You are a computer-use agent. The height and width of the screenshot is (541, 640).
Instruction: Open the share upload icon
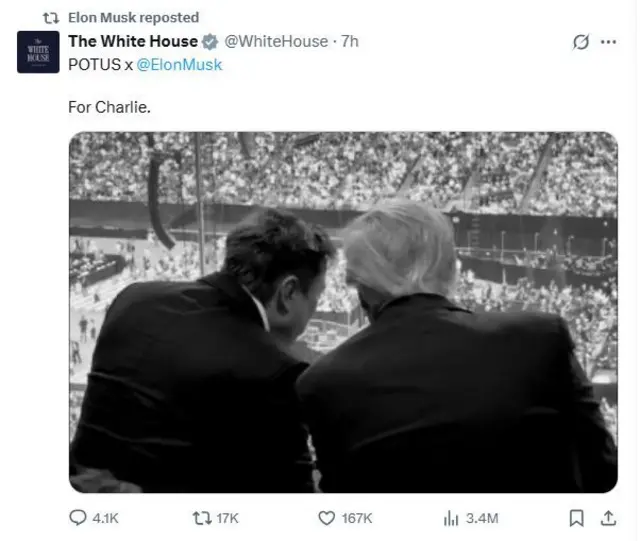pyautogui.click(x=608, y=518)
